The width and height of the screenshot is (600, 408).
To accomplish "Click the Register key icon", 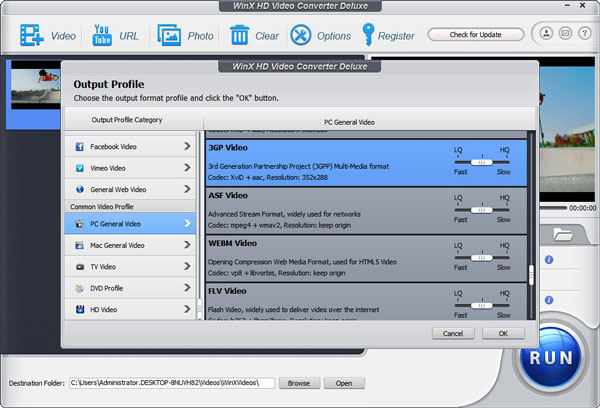I will click(368, 35).
